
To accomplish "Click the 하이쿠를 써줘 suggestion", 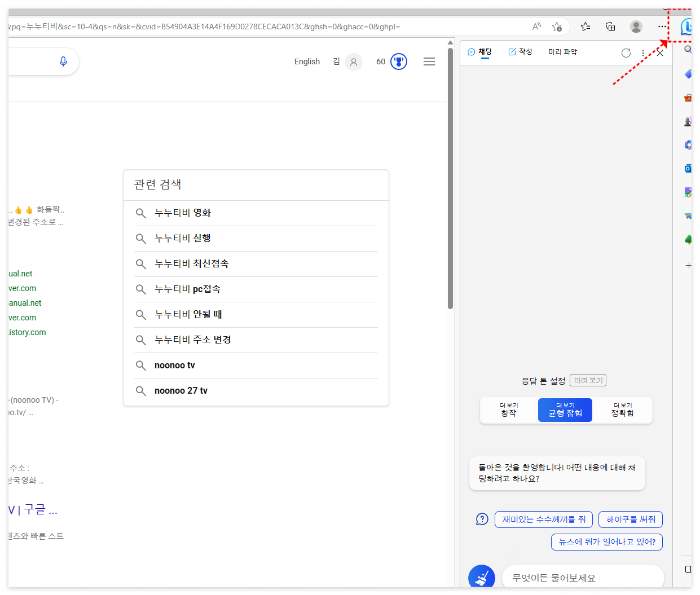I will click(x=630, y=519).
